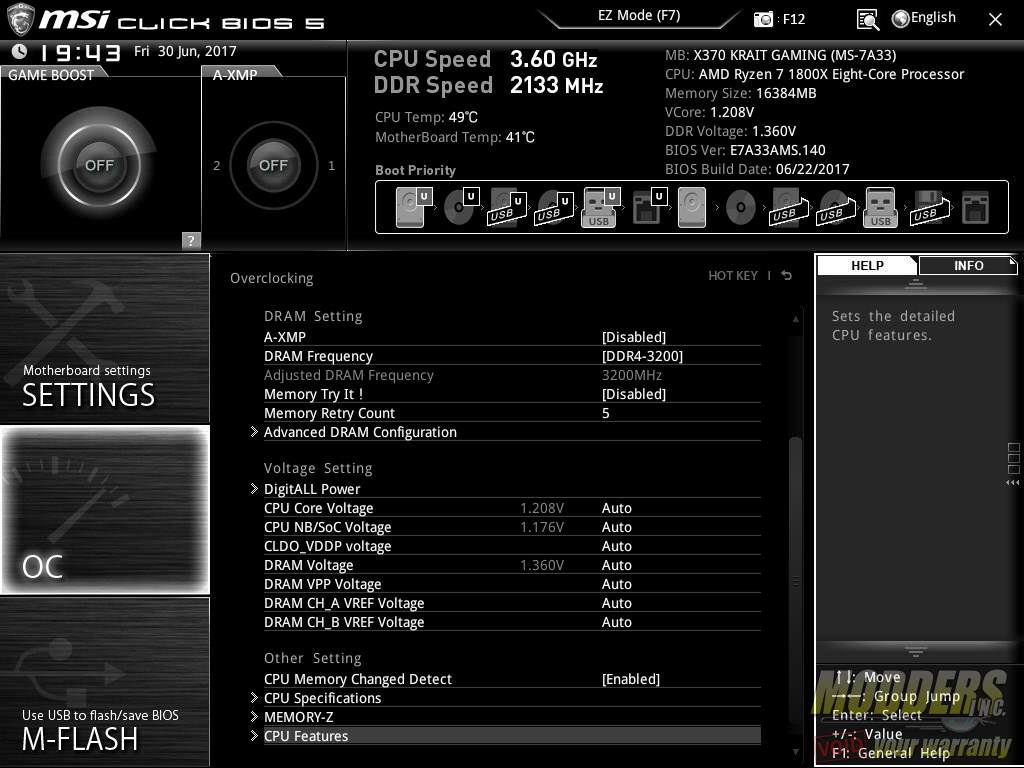
Task: Select the legacy hard disk boot icon
Action: 692,207
